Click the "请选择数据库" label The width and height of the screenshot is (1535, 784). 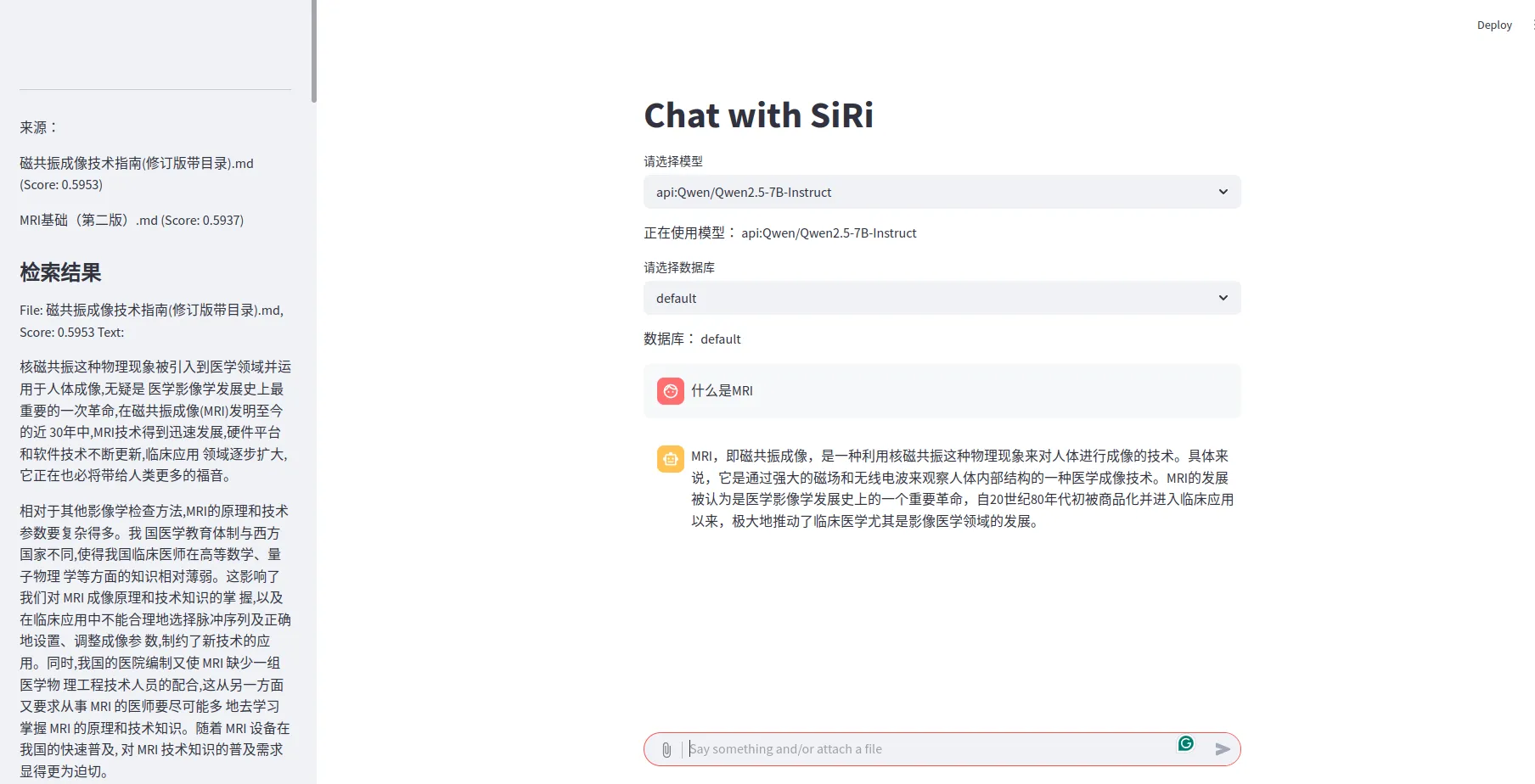tap(679, 267)
